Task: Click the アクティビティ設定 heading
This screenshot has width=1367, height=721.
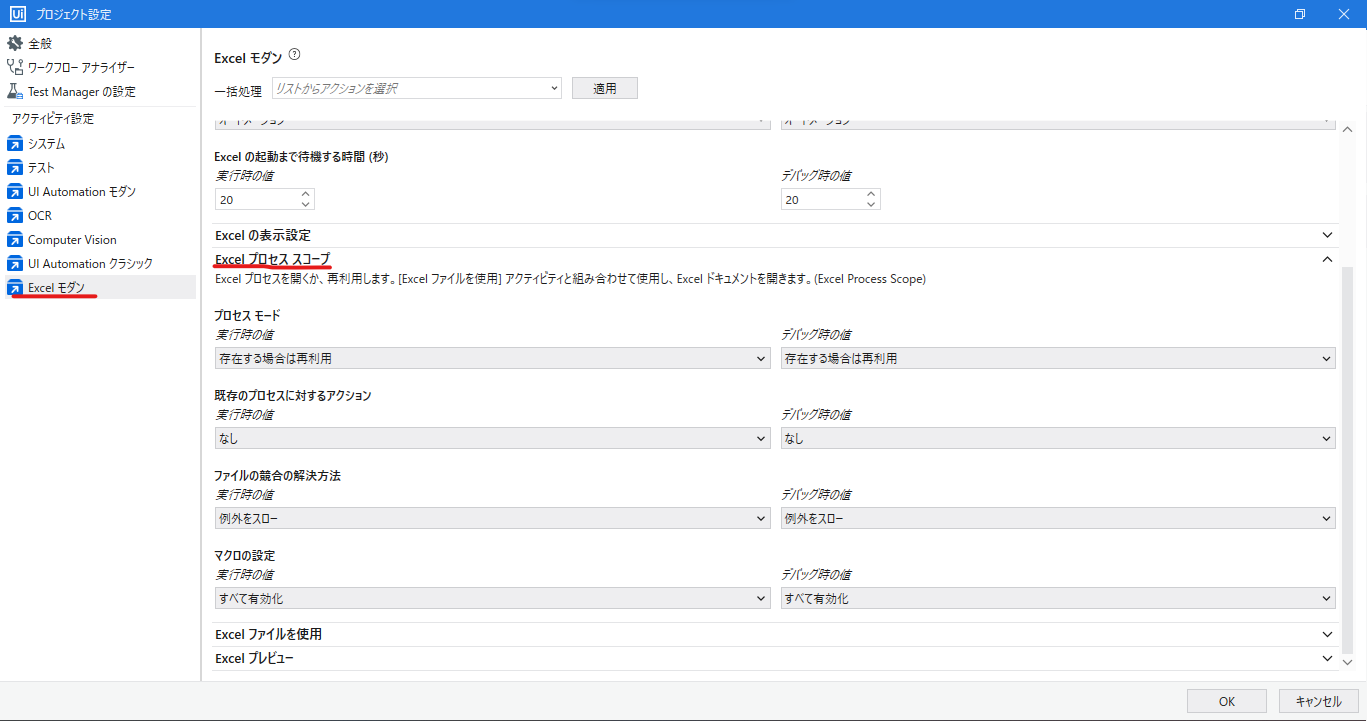Action: (x=53, y=119)
